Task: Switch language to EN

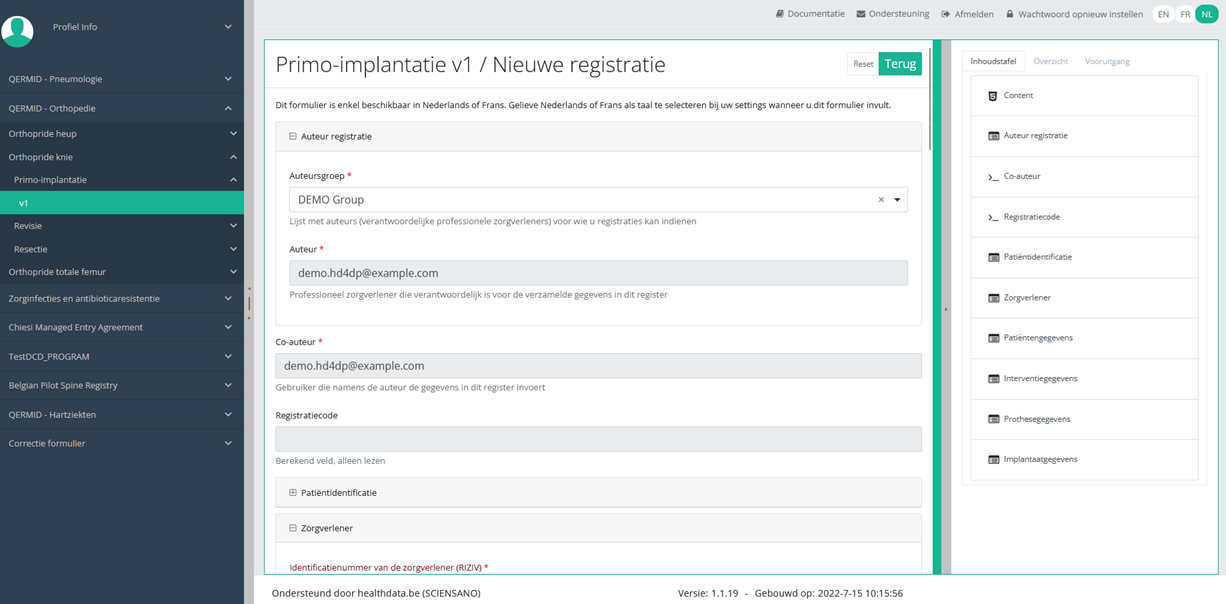Action: coord(1163,14)
